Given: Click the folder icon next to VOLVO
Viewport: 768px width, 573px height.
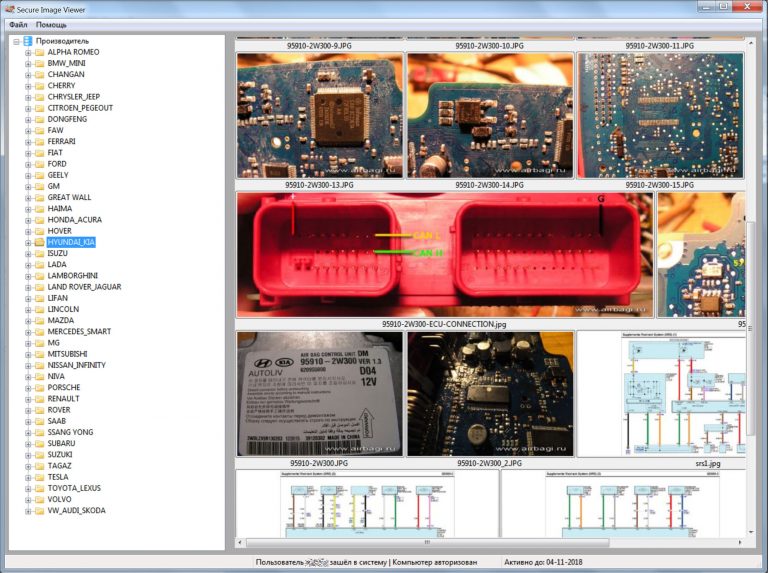Looking at the screenshot, I should click(39, 499).
